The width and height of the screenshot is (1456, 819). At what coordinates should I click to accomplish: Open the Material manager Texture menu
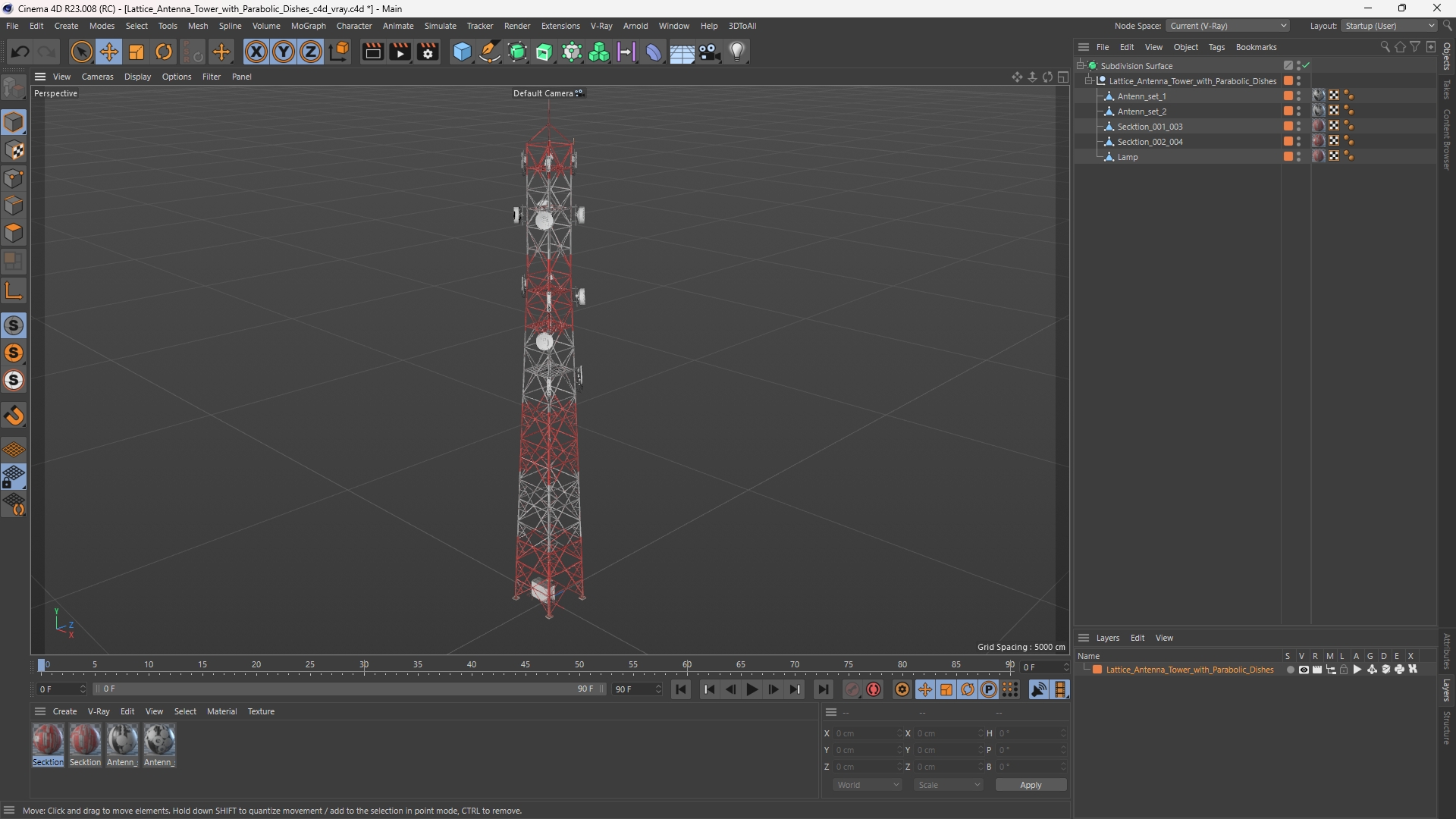(x=261, y=711)
